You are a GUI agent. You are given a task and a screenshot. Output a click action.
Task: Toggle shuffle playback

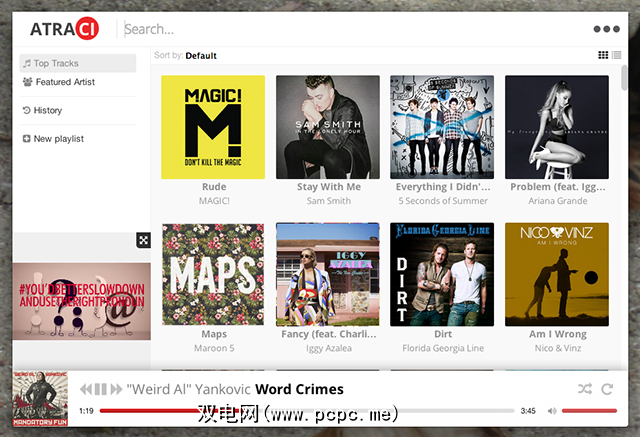point(585,389)
